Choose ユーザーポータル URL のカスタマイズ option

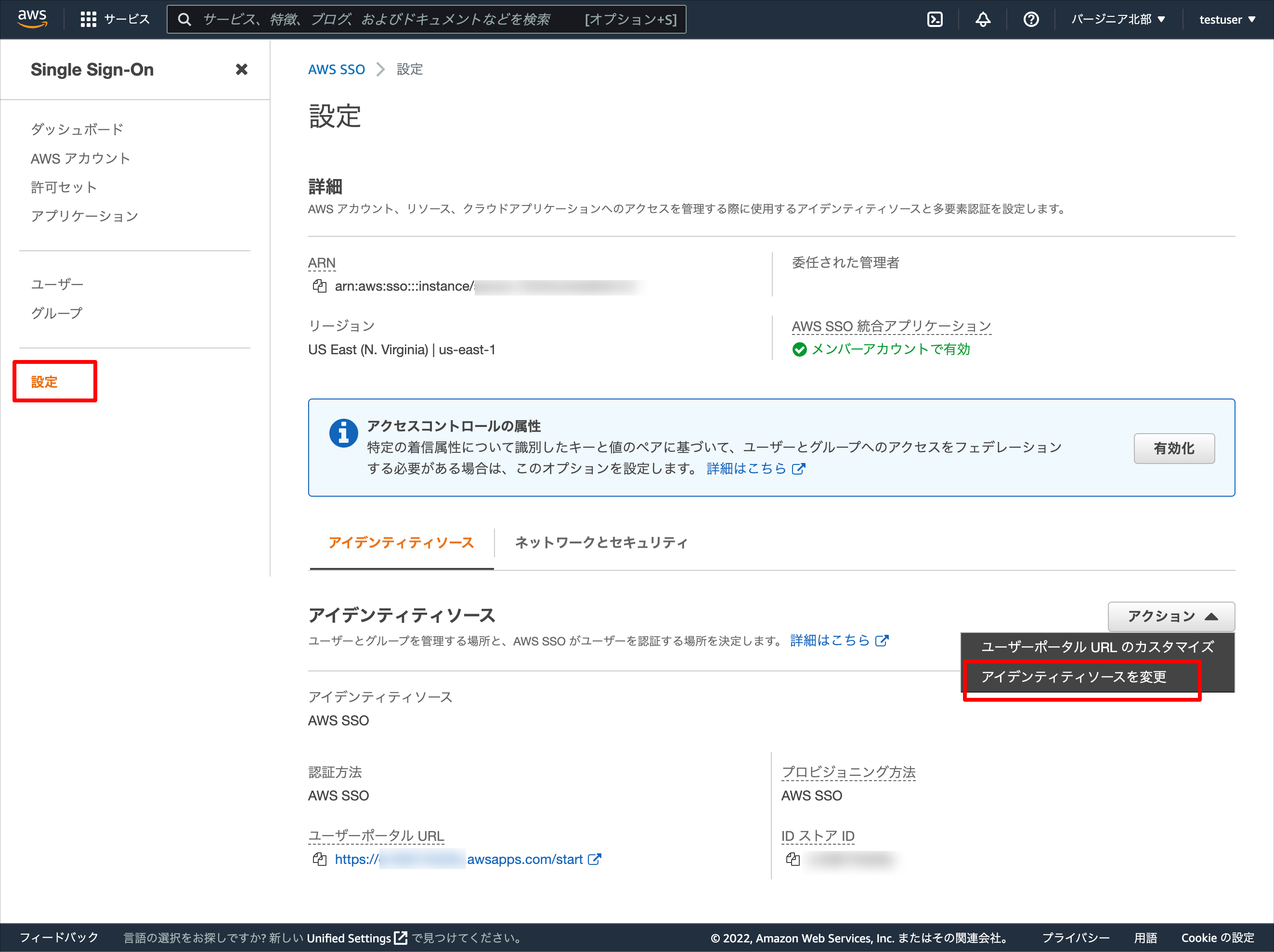pos(1097,647)
